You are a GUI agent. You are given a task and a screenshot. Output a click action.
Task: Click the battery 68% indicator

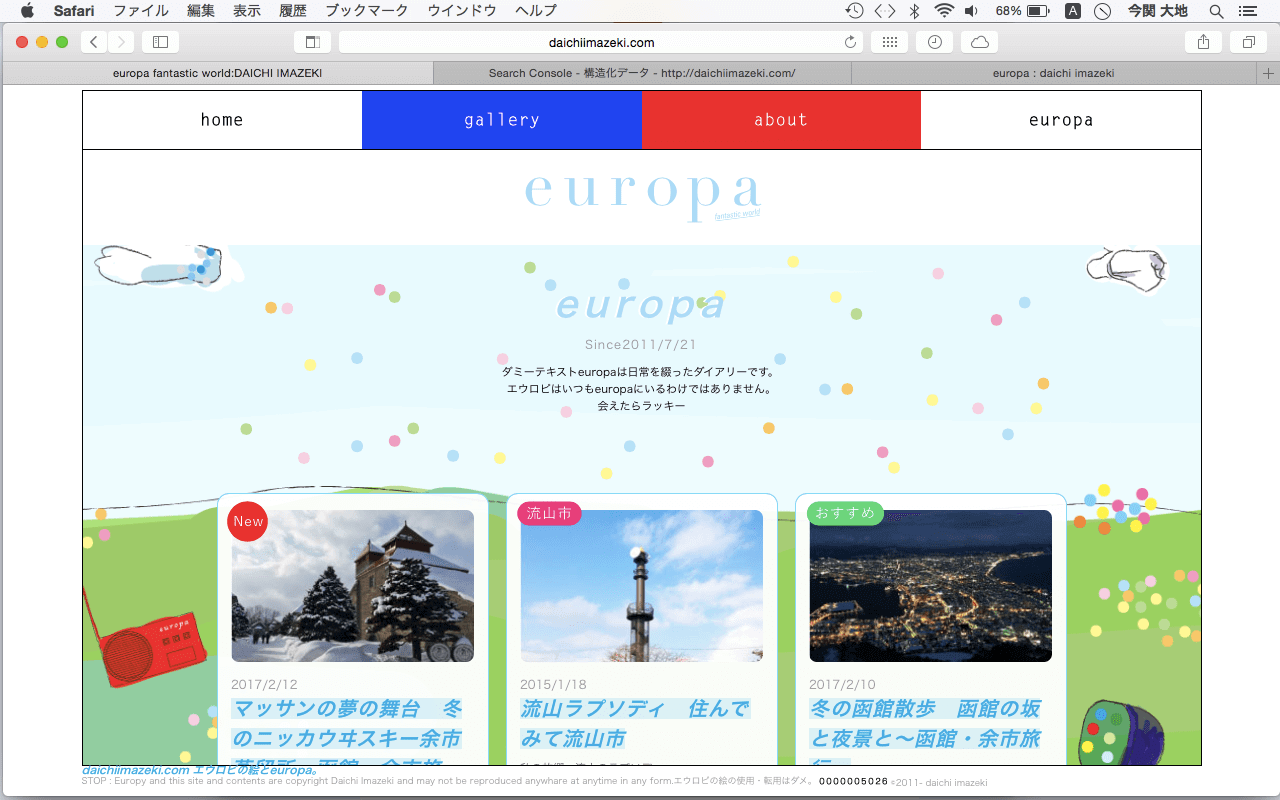1022,11
